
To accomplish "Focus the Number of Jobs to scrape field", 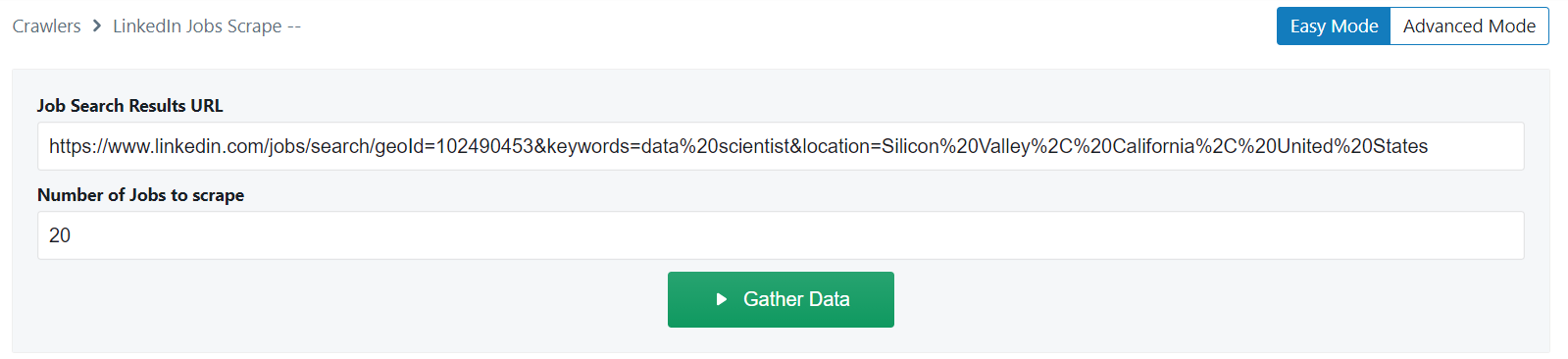I will [781, 235].
